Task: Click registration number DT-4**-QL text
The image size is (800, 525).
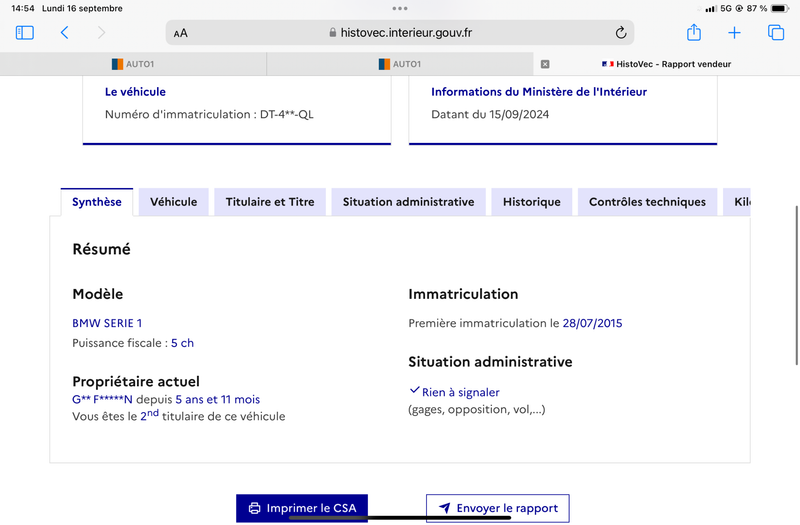Action: (287, 114)
